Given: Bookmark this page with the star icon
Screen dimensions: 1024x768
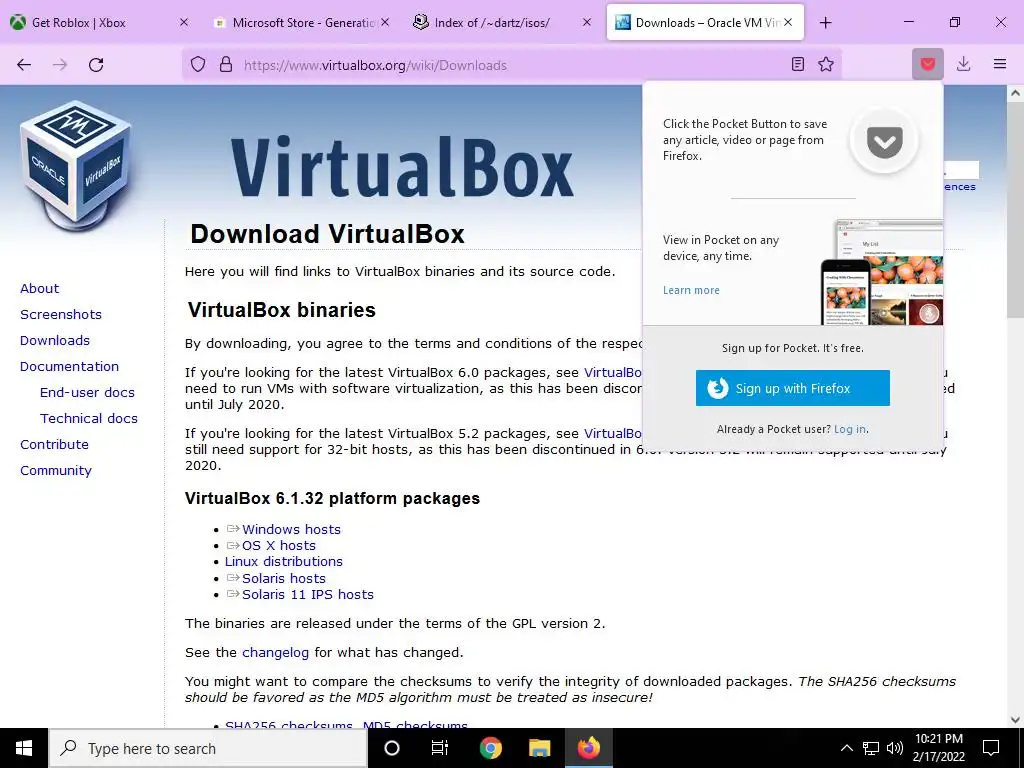Looking at the screenshot, I should pyautogui.click(x=826, y=64).
